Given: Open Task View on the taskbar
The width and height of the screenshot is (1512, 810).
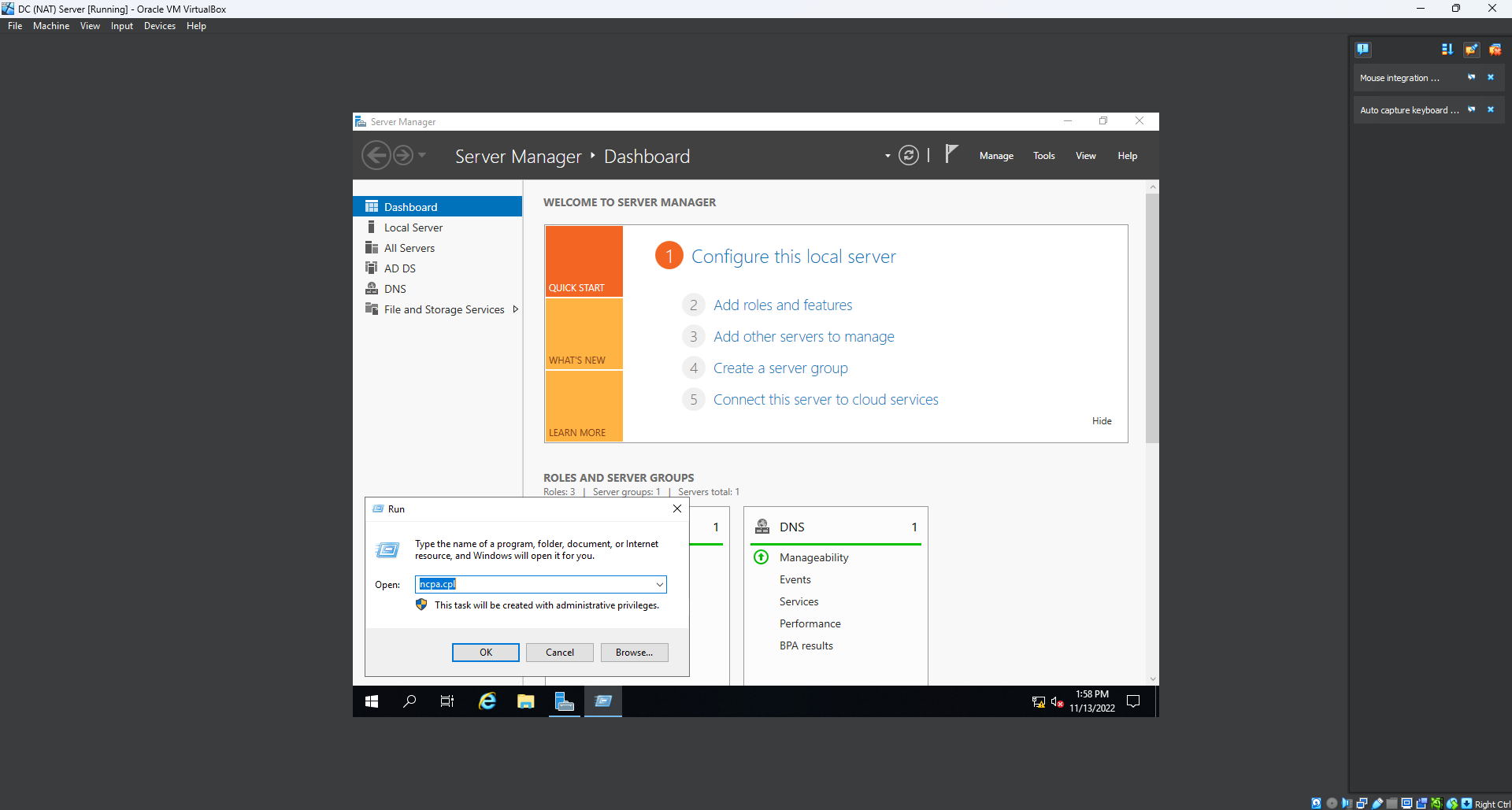Looking at the screenshot, I should pyautogui.click(x=447, y=701).
